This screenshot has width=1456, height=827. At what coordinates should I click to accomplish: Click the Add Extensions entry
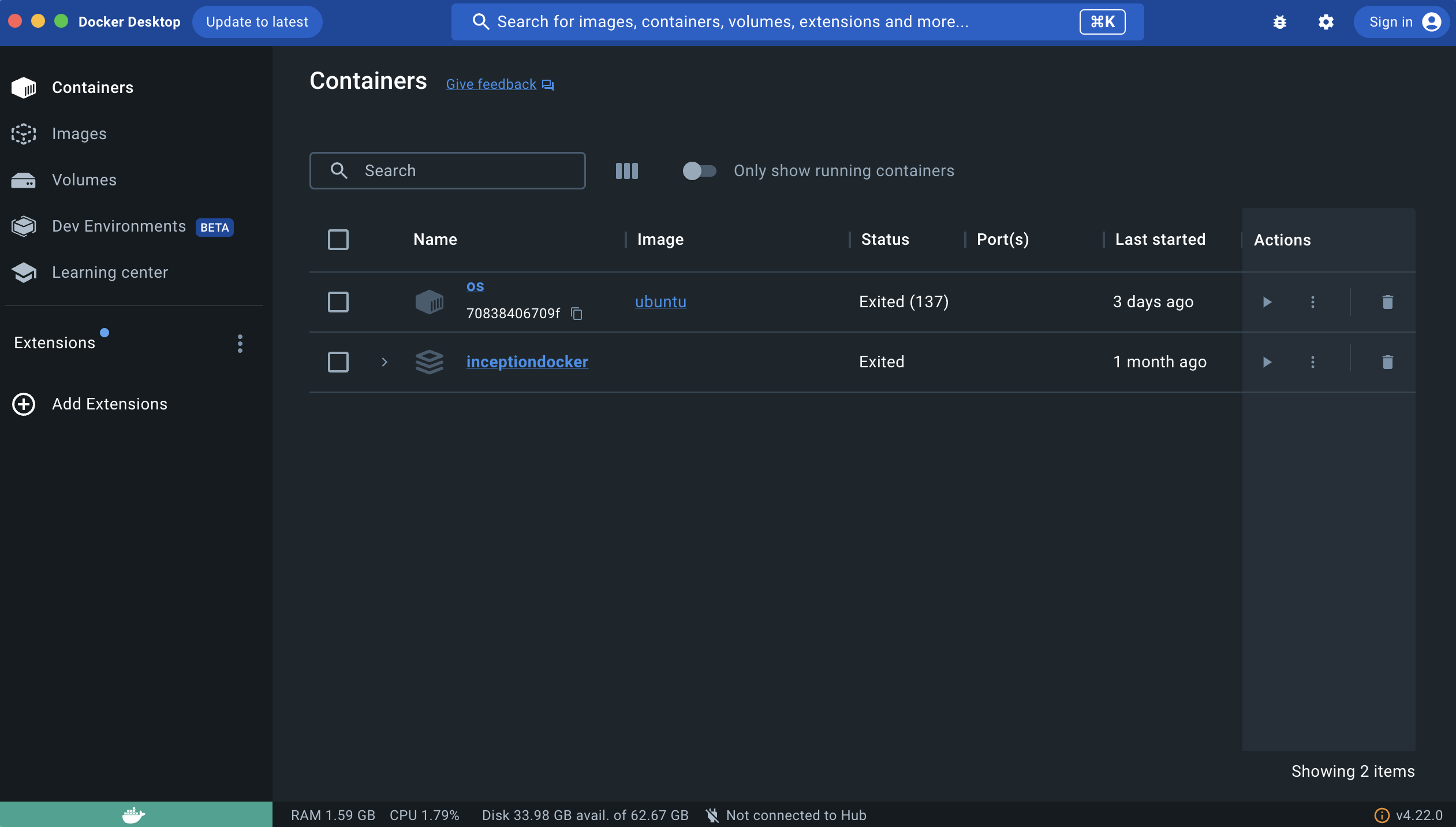[109, 404]
